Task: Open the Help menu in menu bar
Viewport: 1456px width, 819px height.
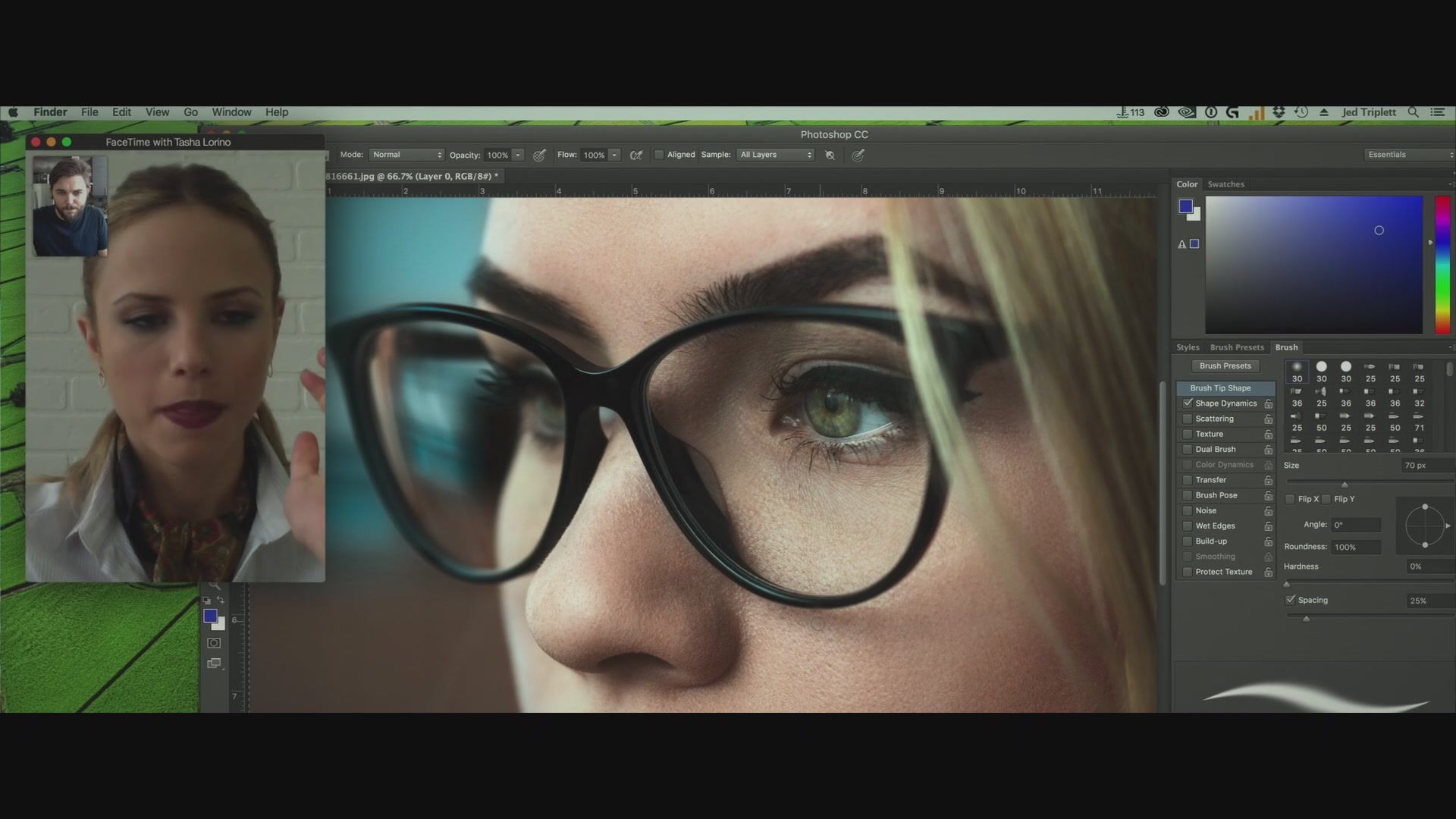Action: (x=277, y=112)
